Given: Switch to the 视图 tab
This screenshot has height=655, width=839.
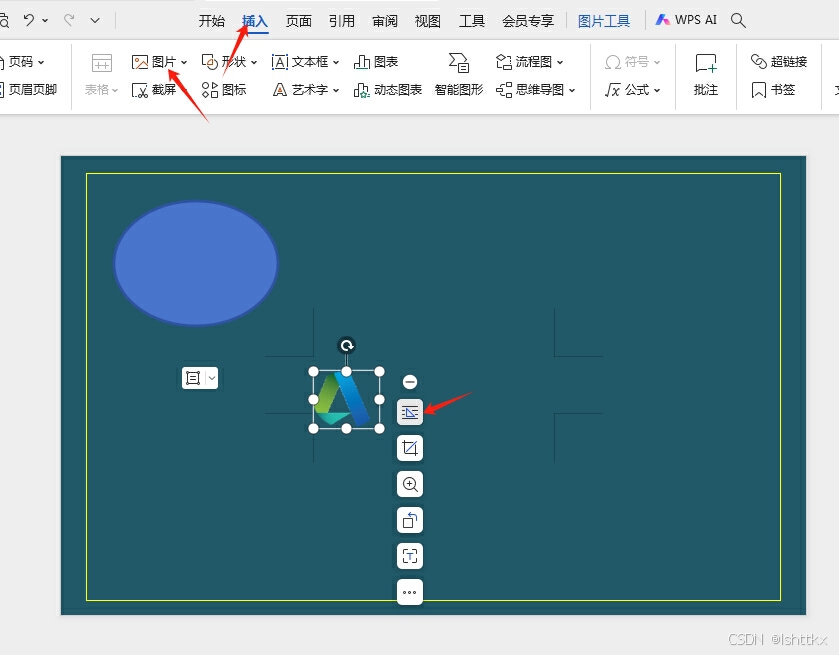Looking at the screenshot, I should [x=428, y=21].
